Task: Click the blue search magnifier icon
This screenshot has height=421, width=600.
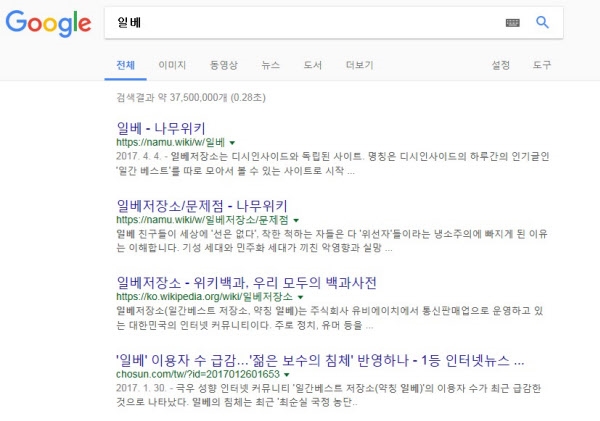Action: point(542,22)
